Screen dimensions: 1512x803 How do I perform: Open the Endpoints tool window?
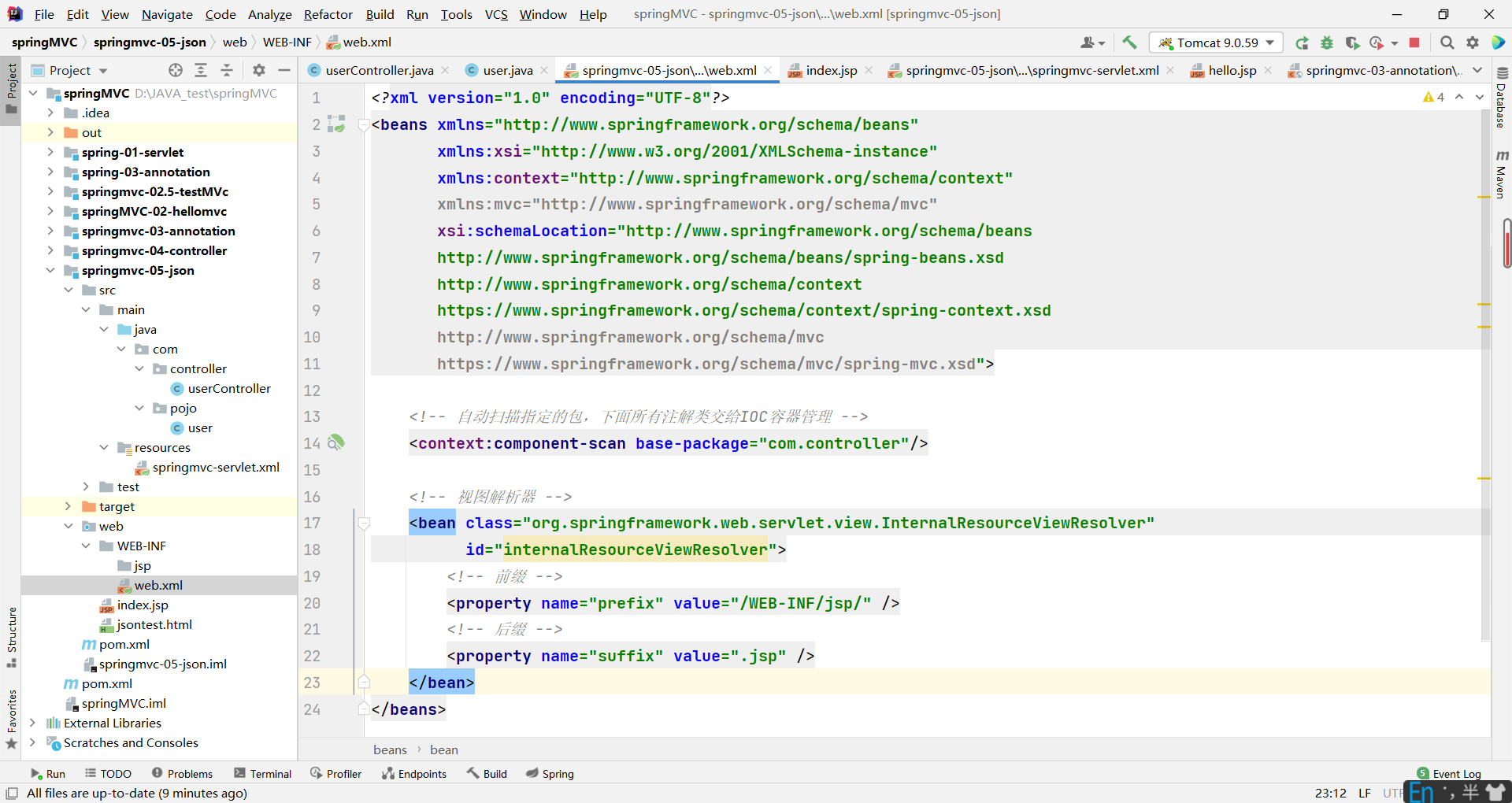(x=414, y=774)
